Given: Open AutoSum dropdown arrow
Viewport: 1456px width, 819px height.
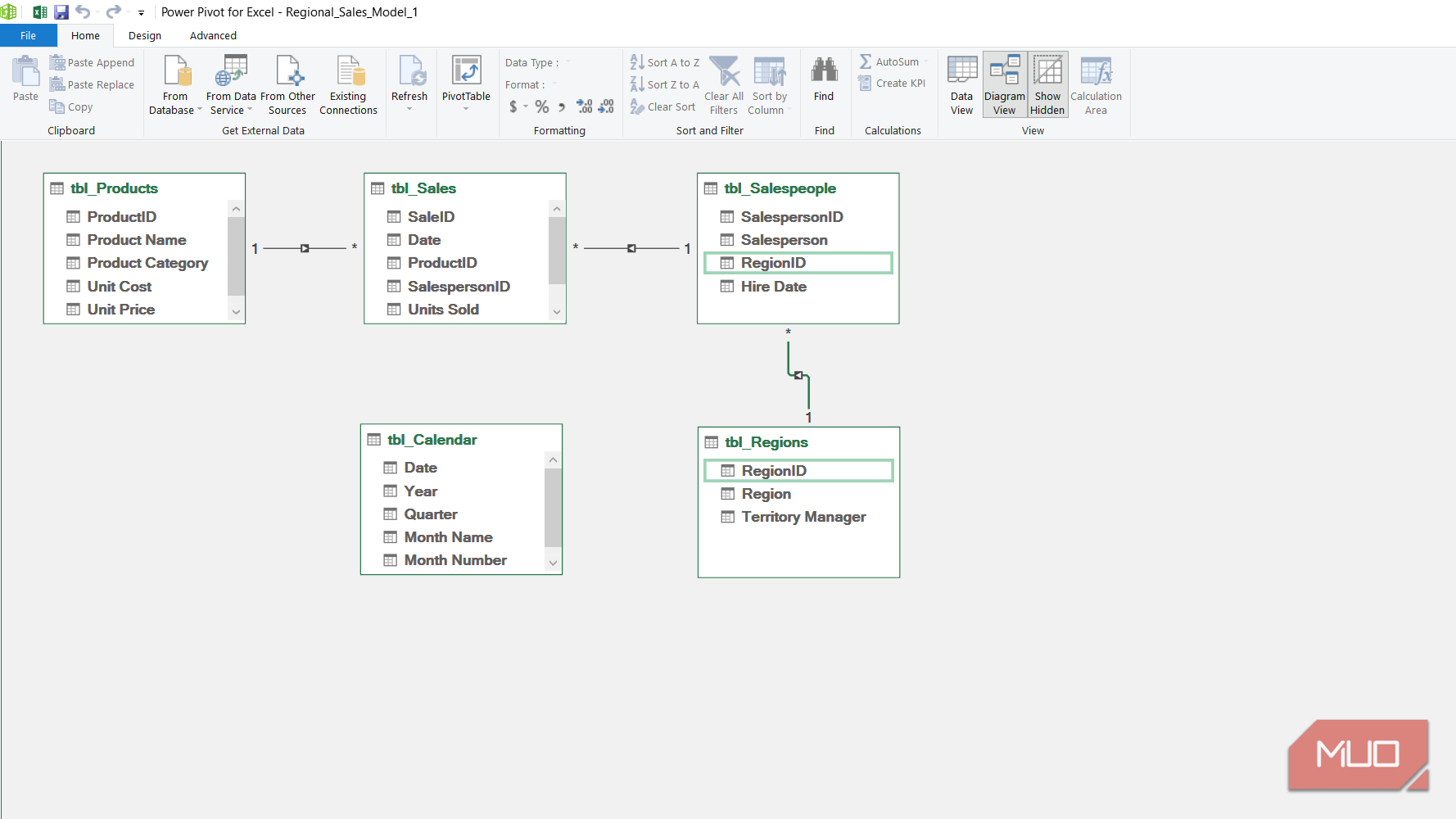Looking at the screenshot, I should tap(926, 61).
